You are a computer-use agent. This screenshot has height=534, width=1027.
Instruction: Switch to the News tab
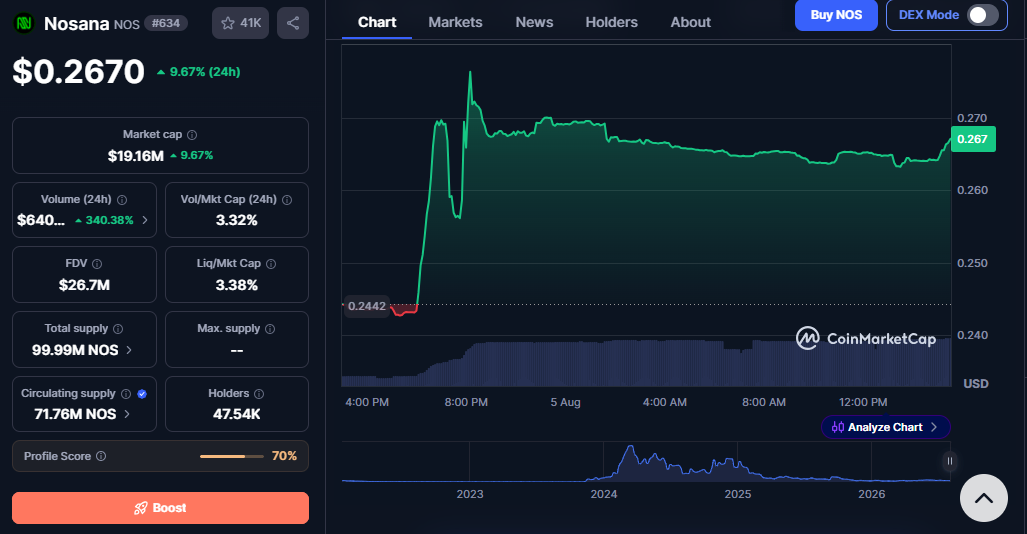coord(534,22)
